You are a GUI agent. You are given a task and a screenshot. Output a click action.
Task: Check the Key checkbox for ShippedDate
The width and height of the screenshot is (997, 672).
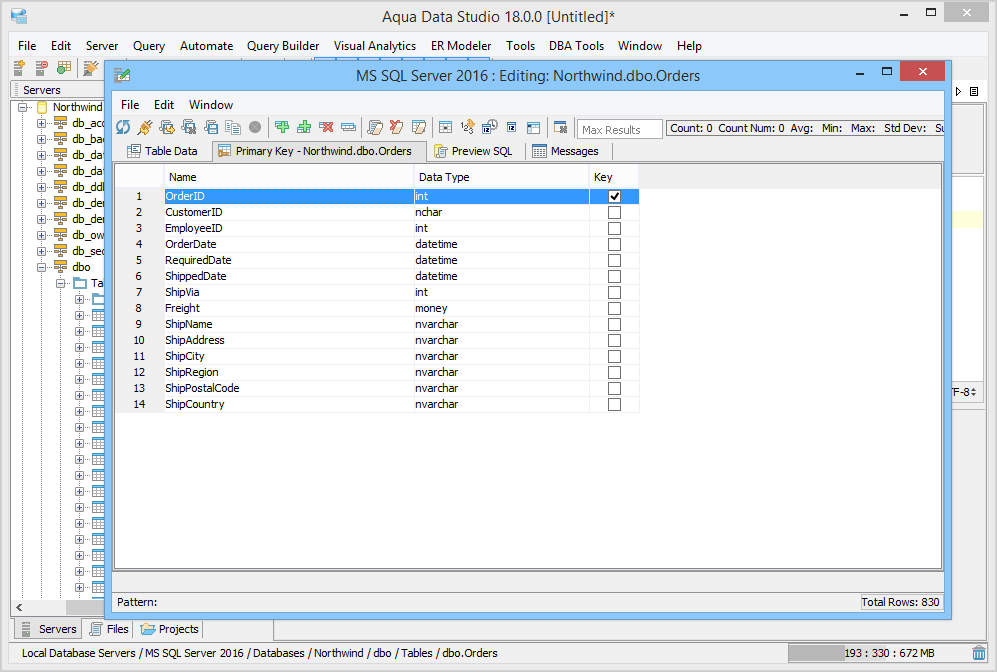click(614, 276)
